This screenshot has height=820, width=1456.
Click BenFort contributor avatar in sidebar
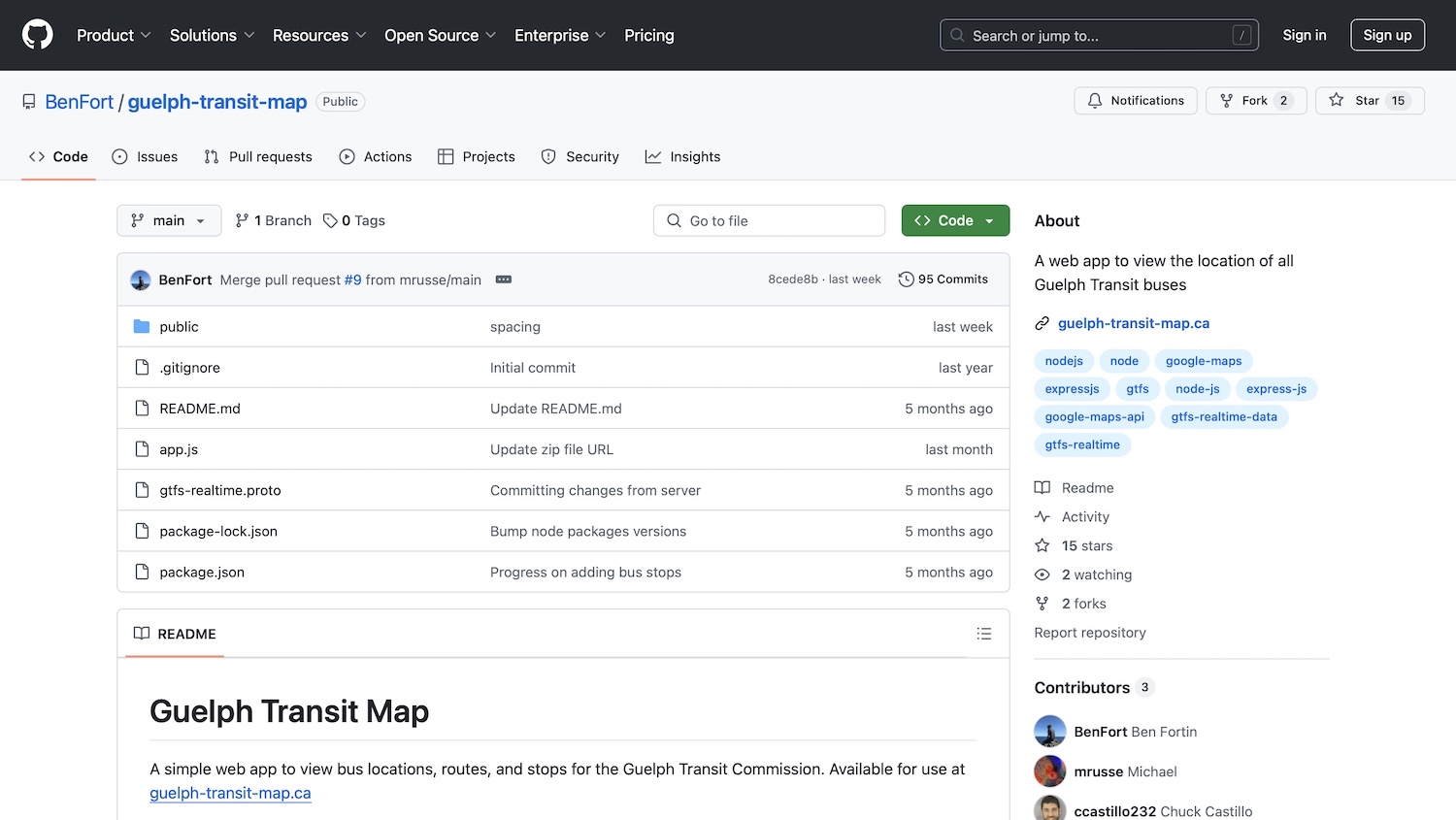(1050, 732)
